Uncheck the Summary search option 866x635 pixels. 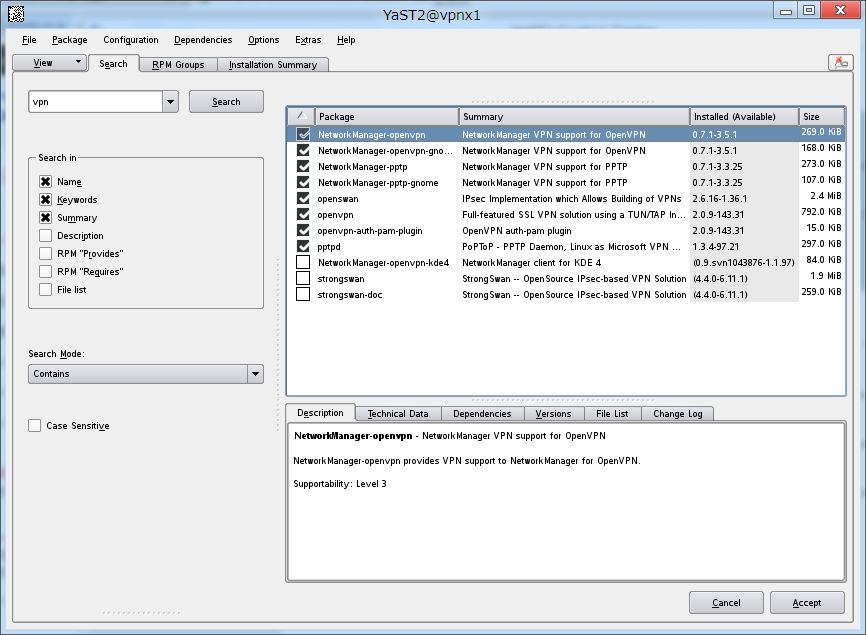[x=46, y=218]
